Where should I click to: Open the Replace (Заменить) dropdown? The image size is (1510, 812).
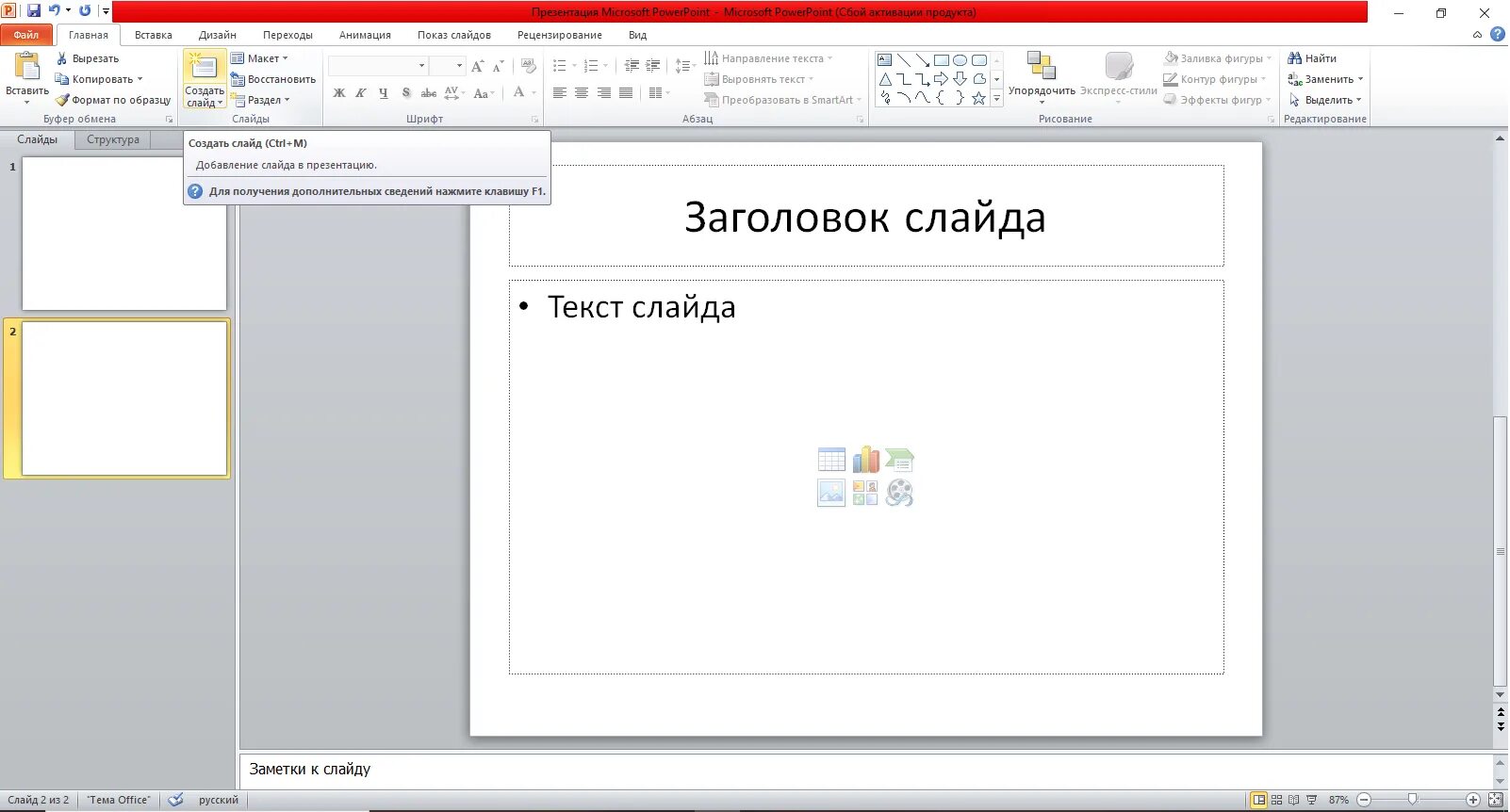[x=1325, y=79]
